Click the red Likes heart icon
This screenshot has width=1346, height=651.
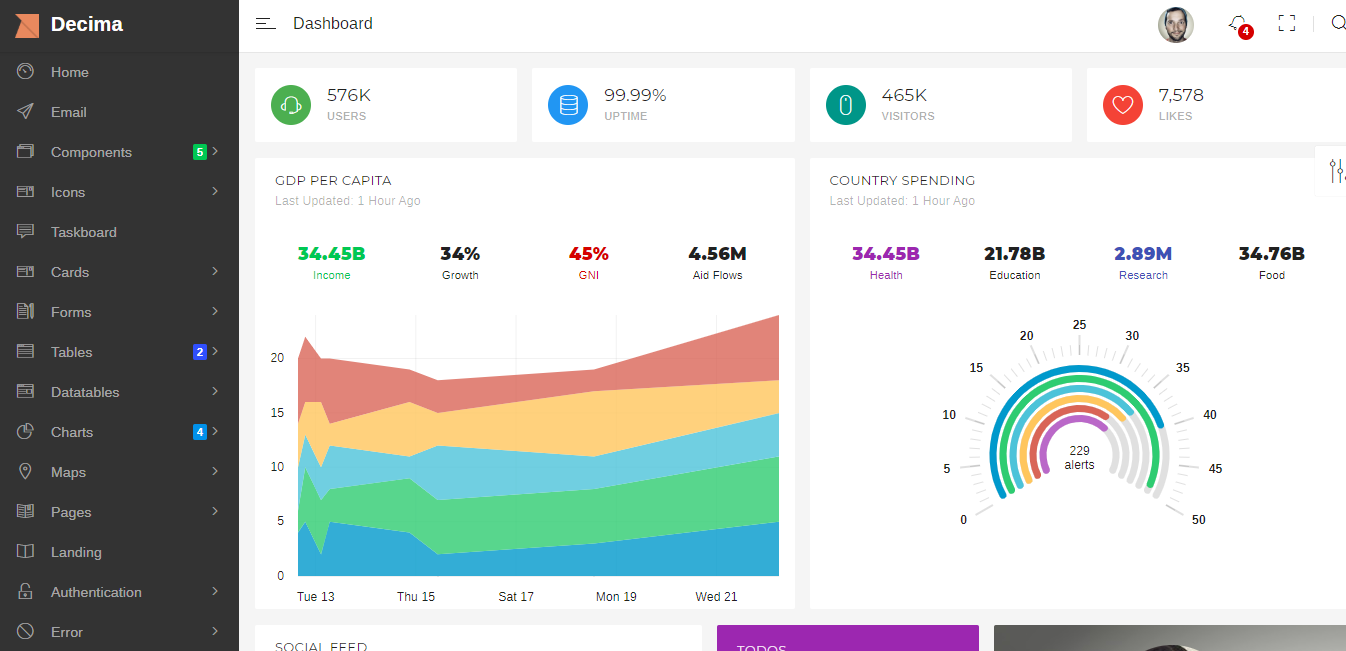click(1123, 105)
